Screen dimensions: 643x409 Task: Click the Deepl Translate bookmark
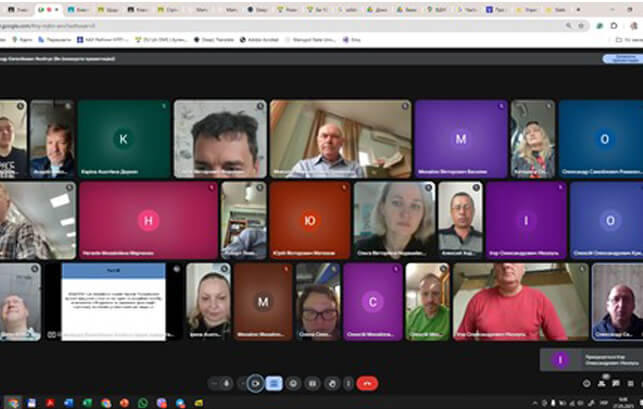(210, 39)
